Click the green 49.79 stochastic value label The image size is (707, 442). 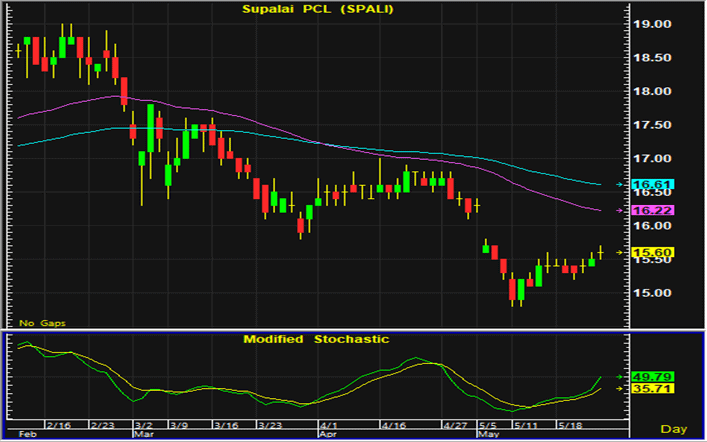[x=653, y=377]
